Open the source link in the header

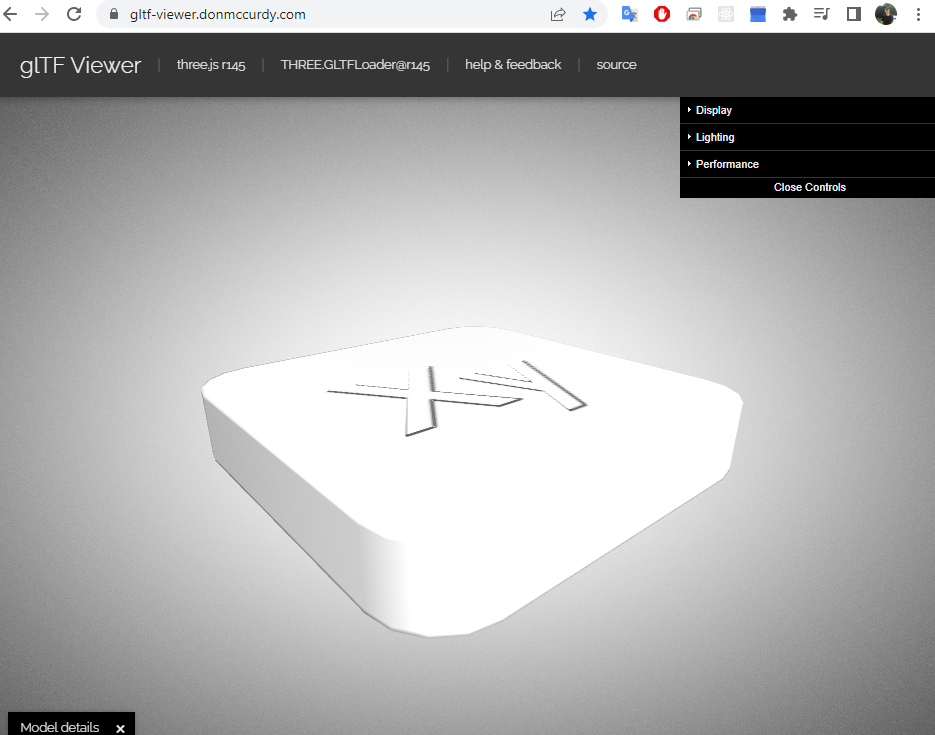[x=616, y=64]
